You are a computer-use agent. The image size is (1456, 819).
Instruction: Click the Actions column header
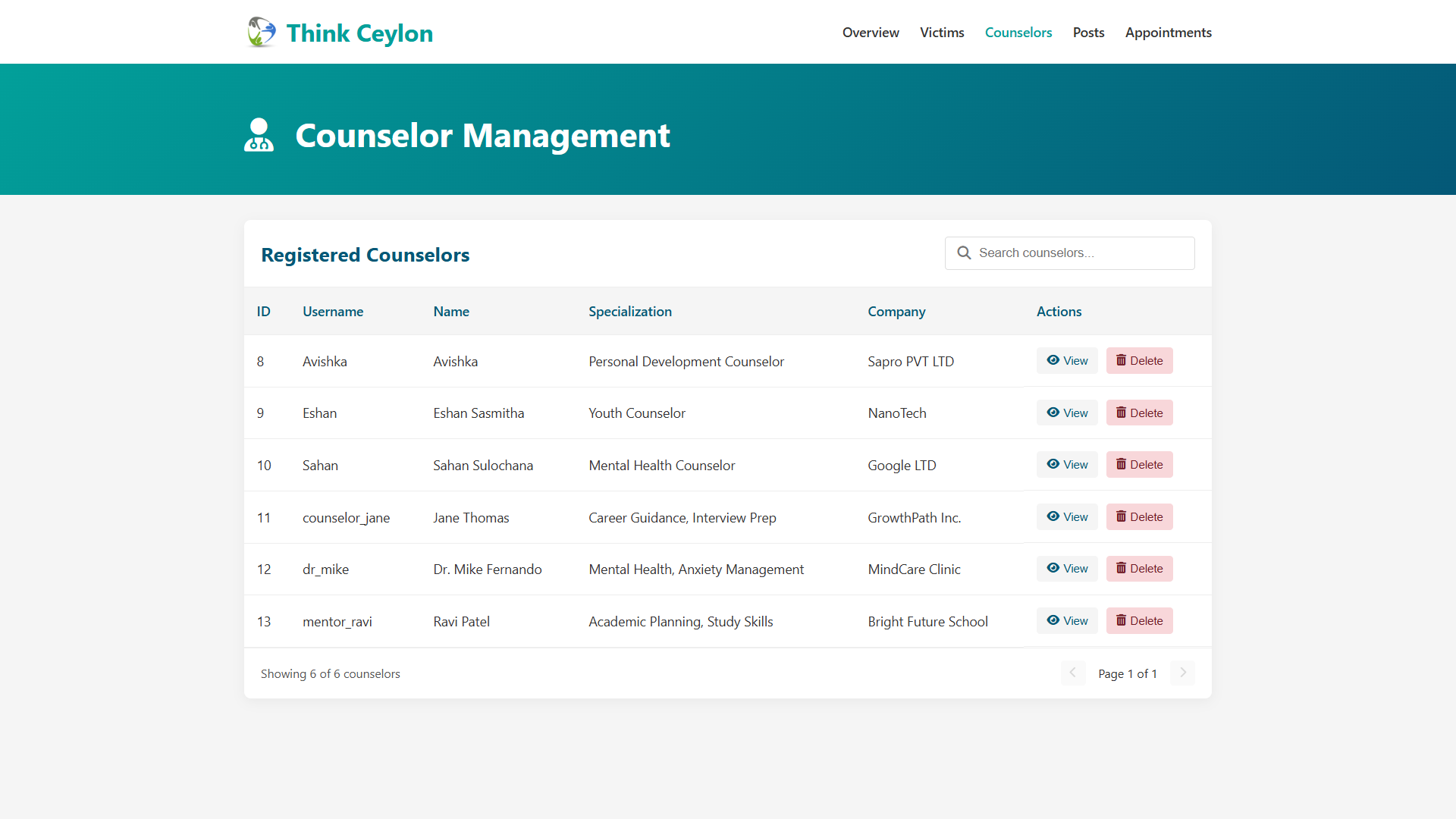(x=1059, y=312)
